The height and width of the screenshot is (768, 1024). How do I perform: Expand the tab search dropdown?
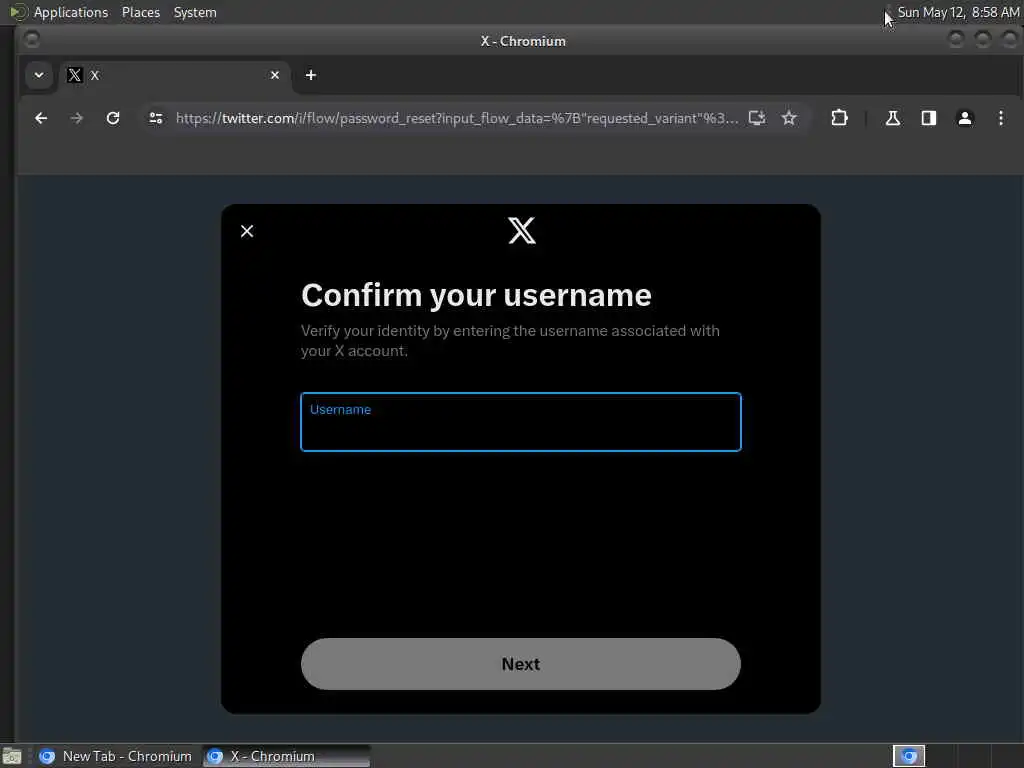click(39, 75)
